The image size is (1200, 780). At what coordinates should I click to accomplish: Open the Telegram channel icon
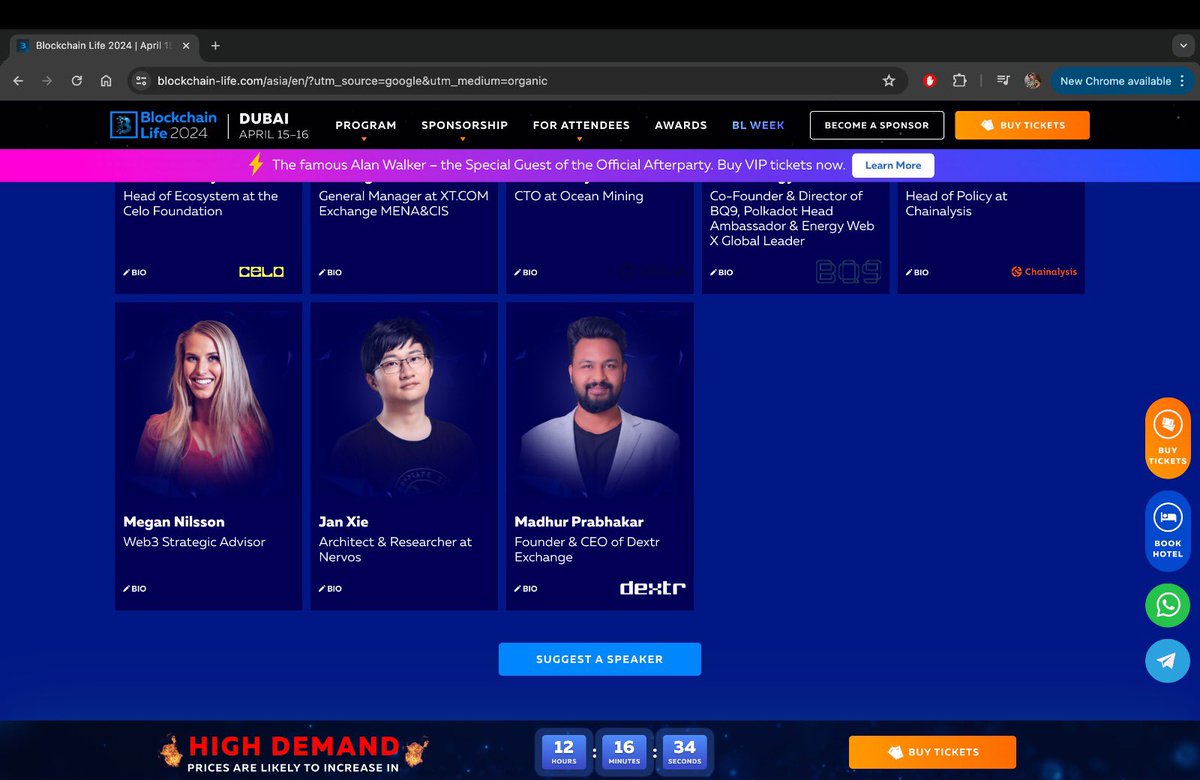pyautogui.click(x=1167, y=660)
